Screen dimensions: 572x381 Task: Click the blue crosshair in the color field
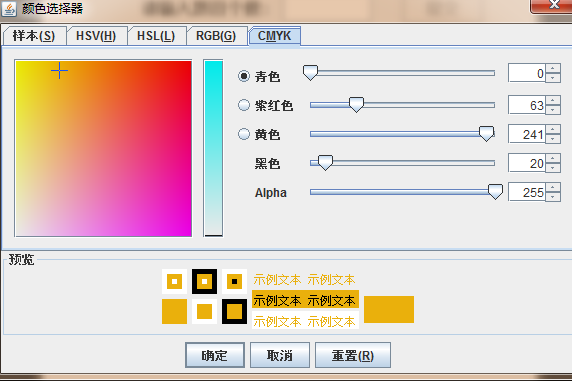[59, 70]
